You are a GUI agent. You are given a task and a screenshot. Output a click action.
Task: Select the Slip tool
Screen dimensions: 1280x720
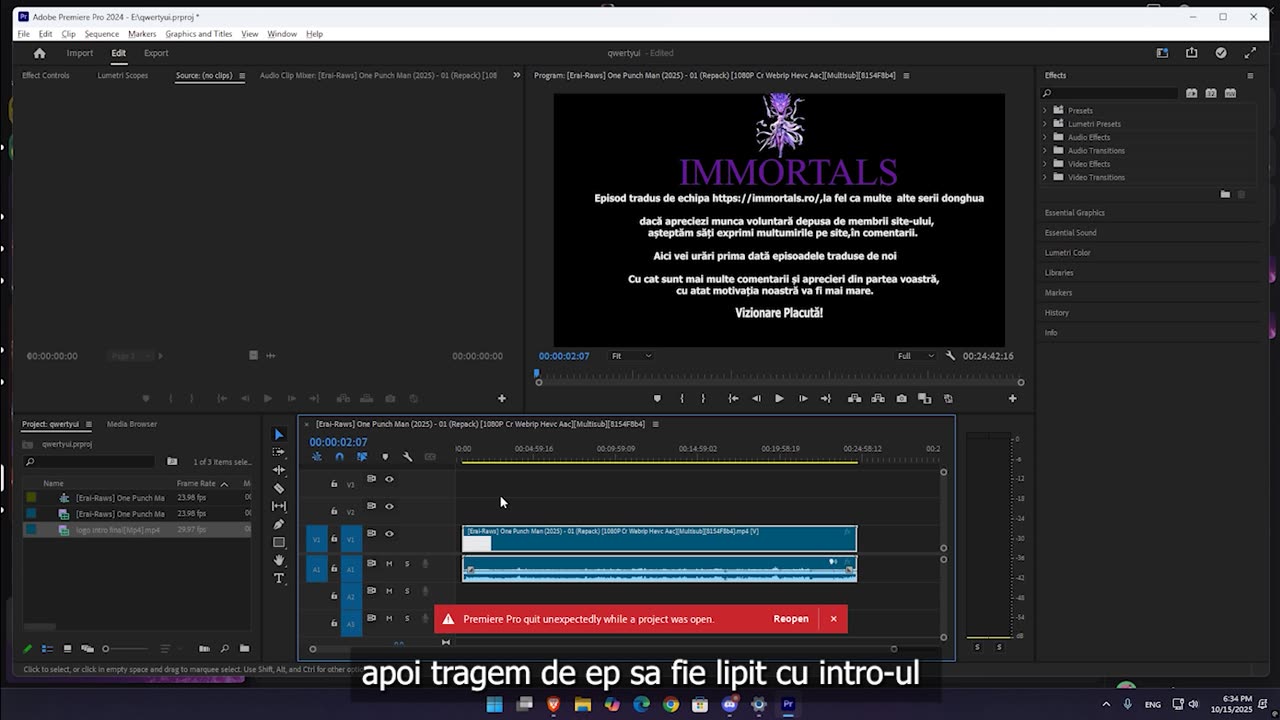(279, 506)
